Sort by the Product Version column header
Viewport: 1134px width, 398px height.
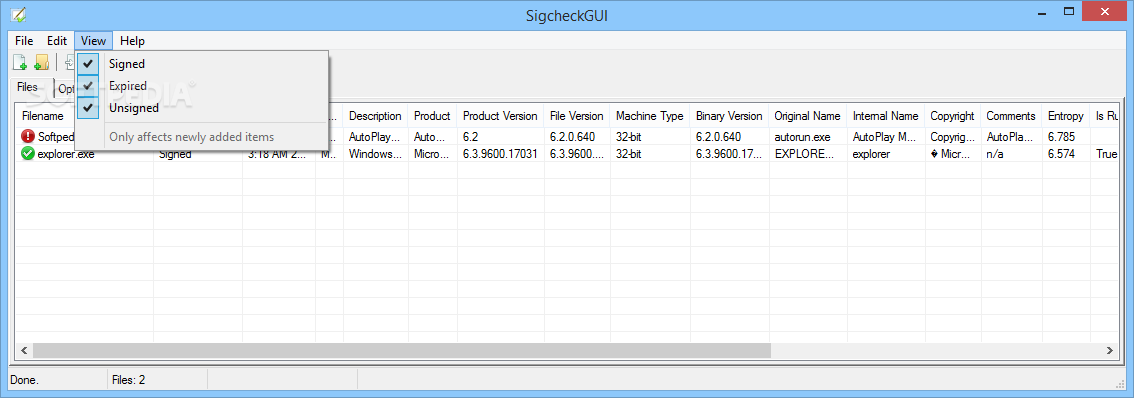click(x=500, y=116)
